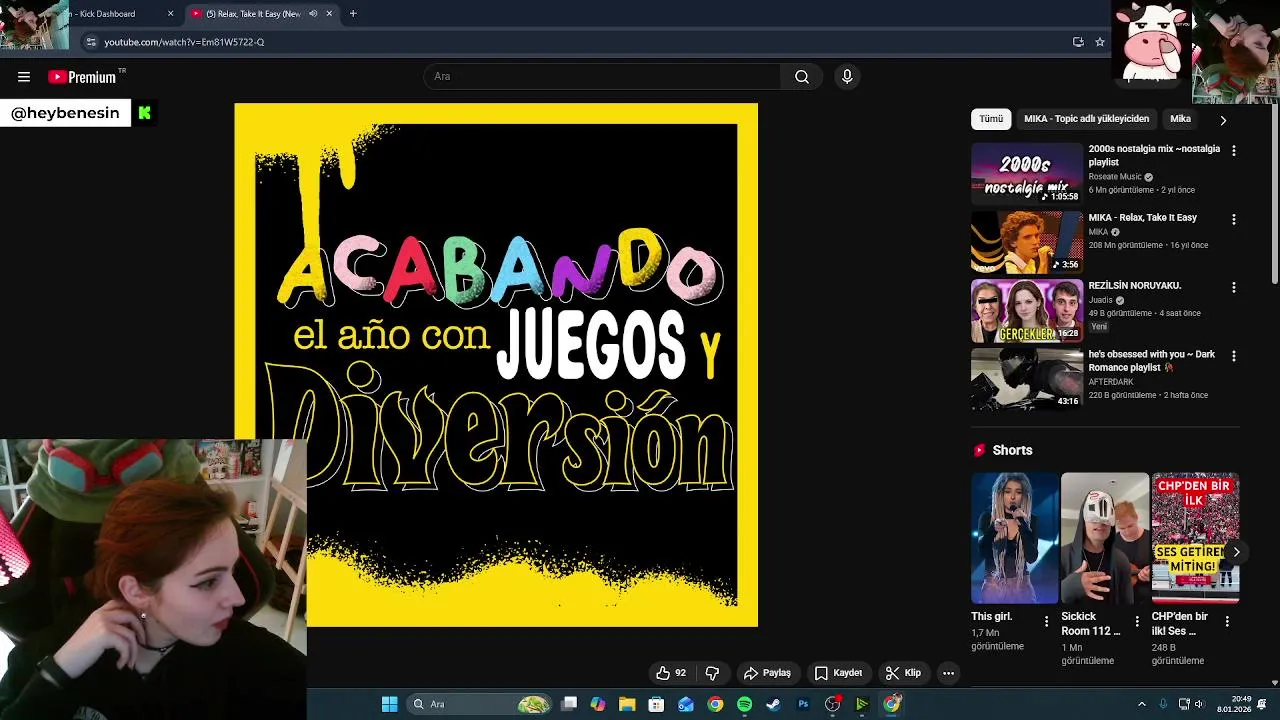Open options for Sickick Room 112 short
Screen dimensions: 1280x720
pyautogui.click(x=1136, y=621)
